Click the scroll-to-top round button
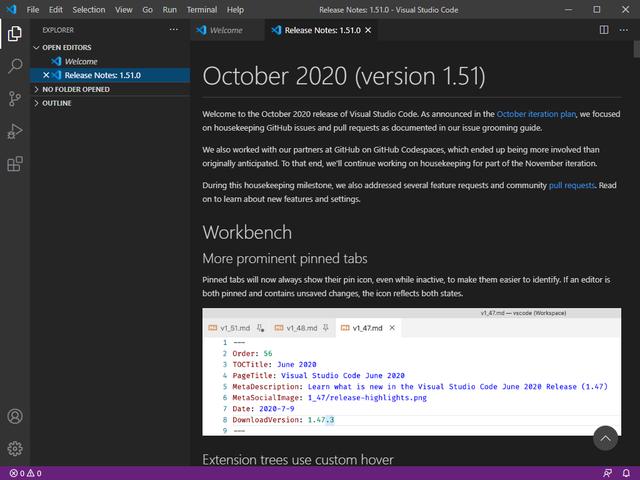This screenshot has height=480, width=640. point(605,438)
